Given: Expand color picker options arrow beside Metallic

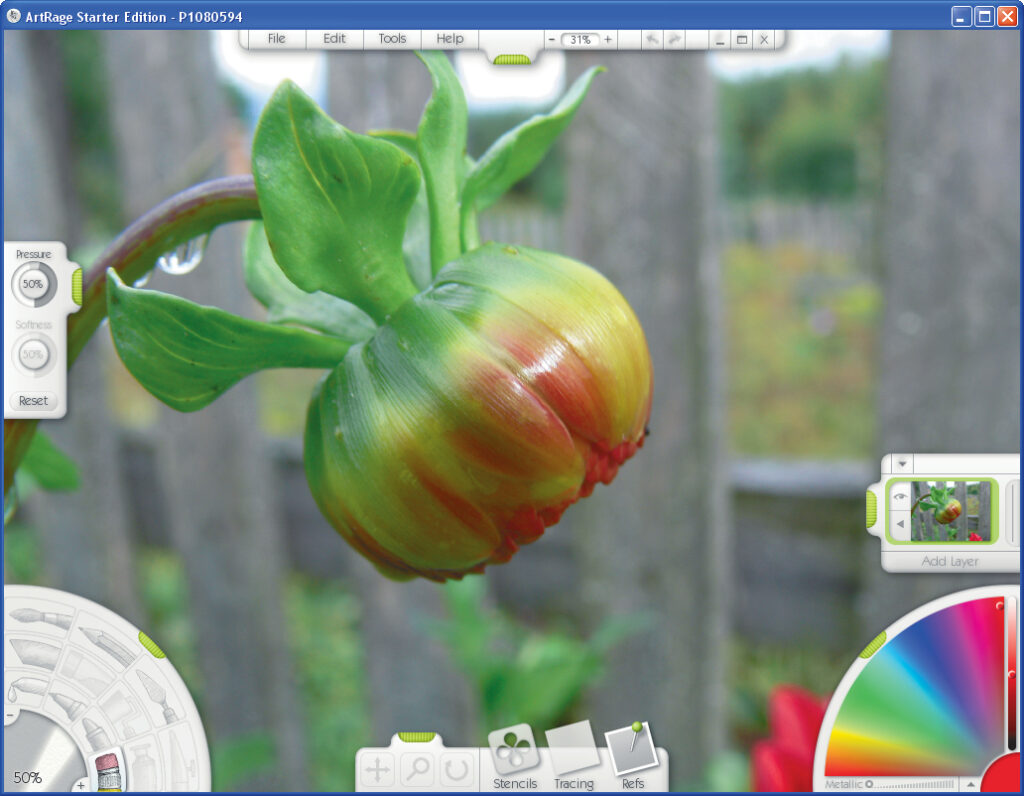Looking at the screenshot, I should (969, 784).
